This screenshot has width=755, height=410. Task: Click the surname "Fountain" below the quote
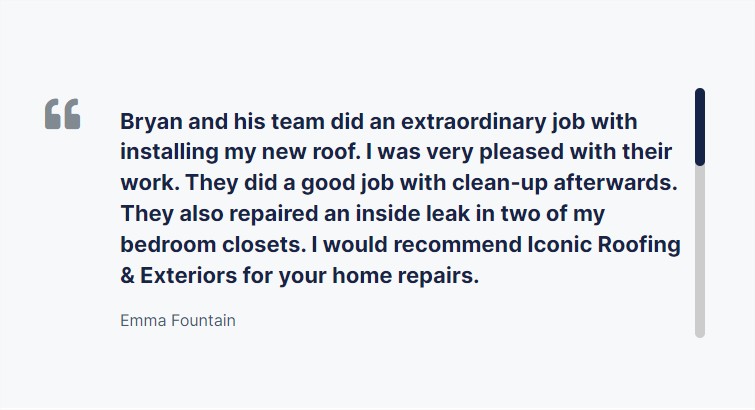pyautogui.click(x=205, y=321)
